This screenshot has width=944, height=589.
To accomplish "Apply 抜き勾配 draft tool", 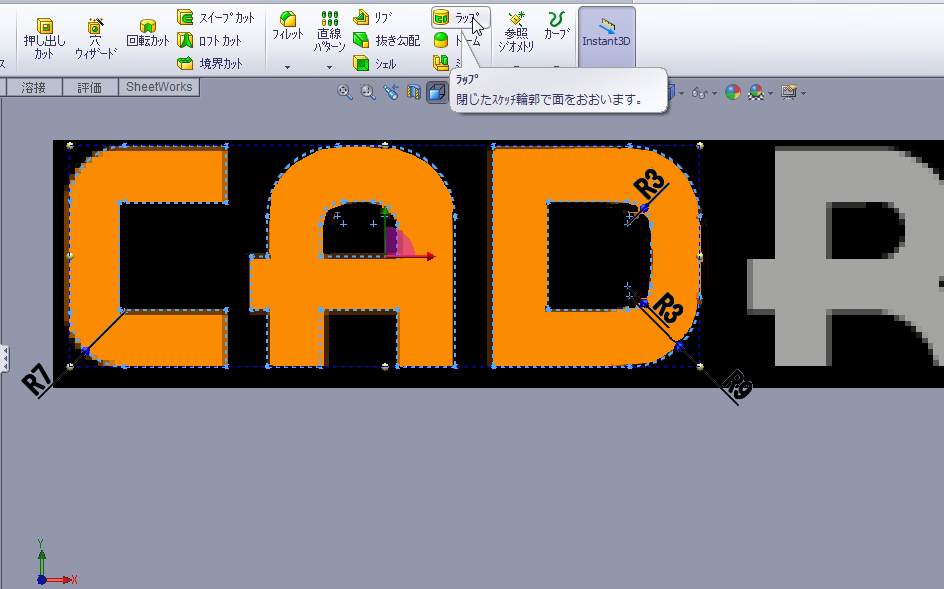I will (386, 40).
